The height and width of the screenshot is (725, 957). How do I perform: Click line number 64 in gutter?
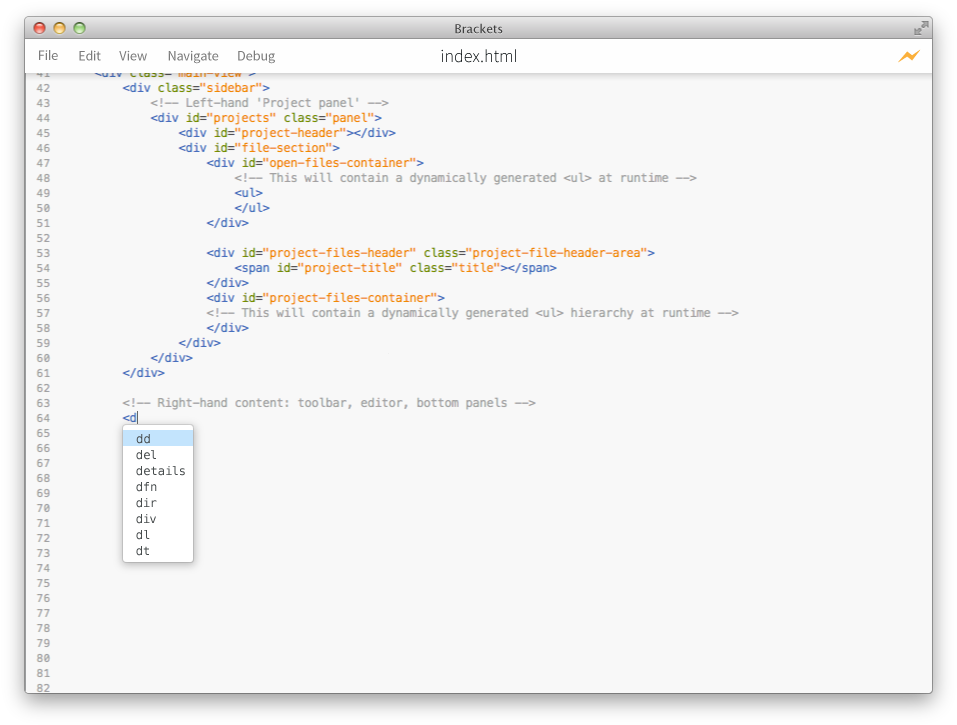43,418
